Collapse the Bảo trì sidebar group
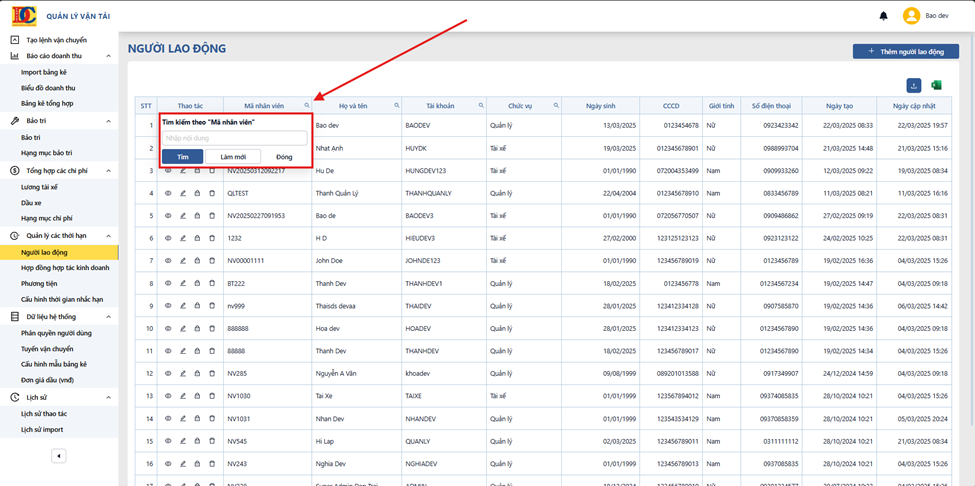This screenshot has width=975, height=486. tap(108, 121)
